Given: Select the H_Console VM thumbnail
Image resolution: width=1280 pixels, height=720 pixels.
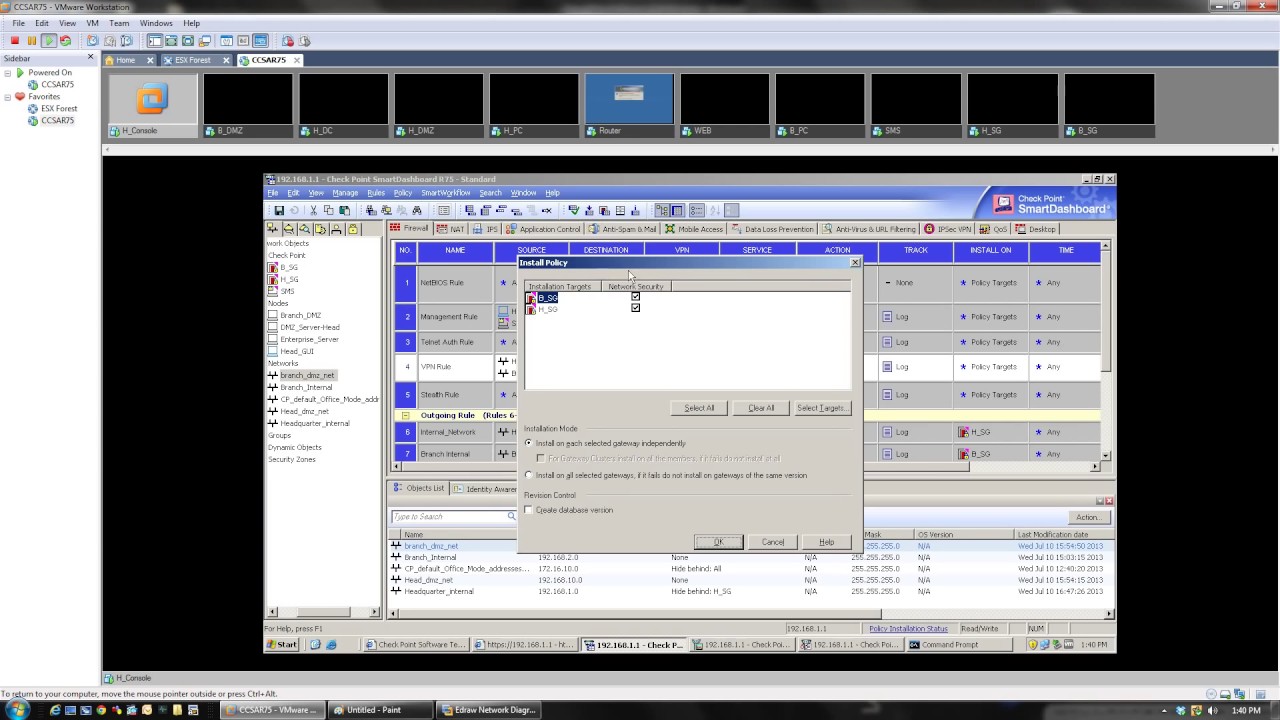Looking at the screenshot, I should coord(153,105).
